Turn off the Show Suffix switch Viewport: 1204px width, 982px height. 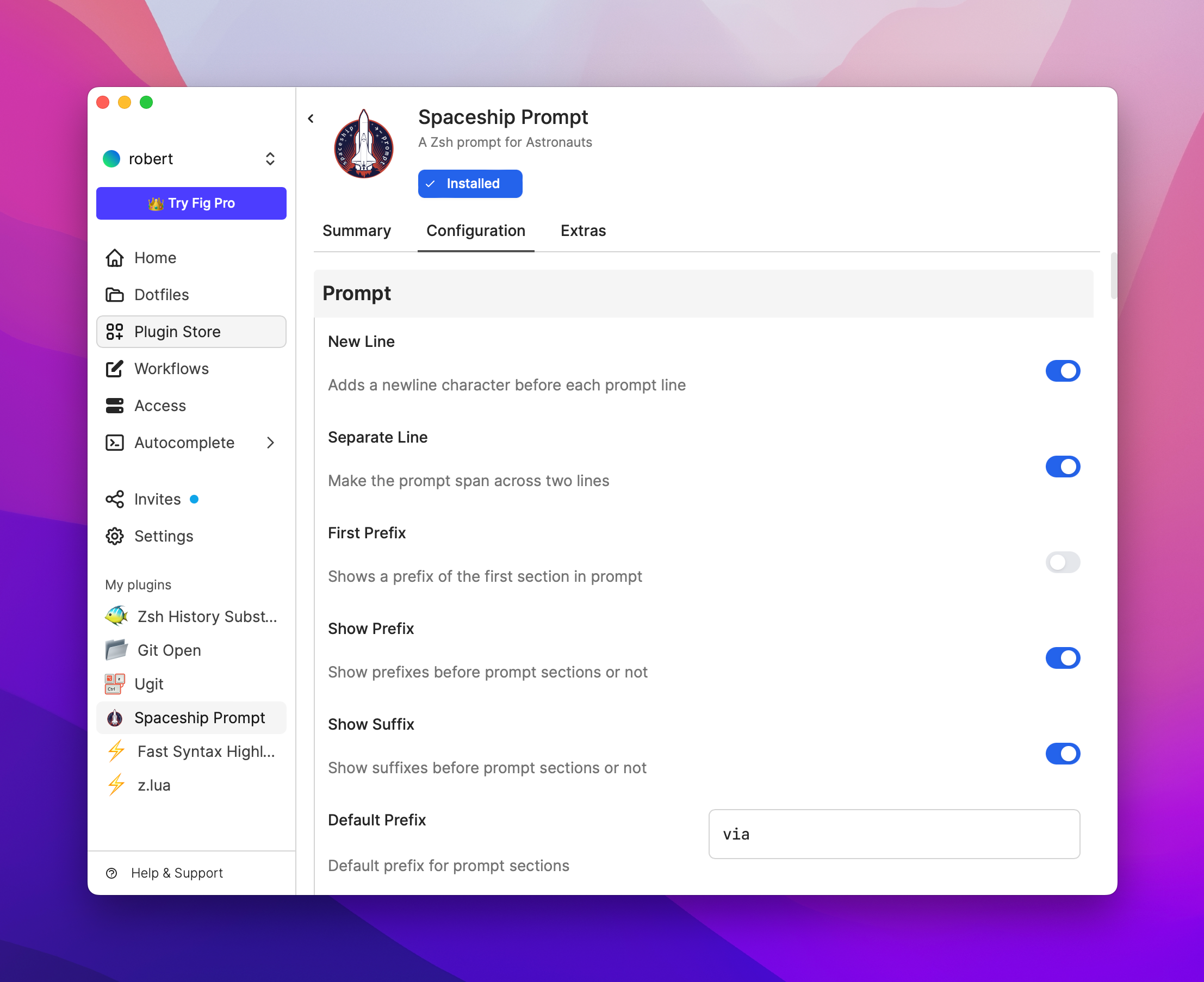1063,754
